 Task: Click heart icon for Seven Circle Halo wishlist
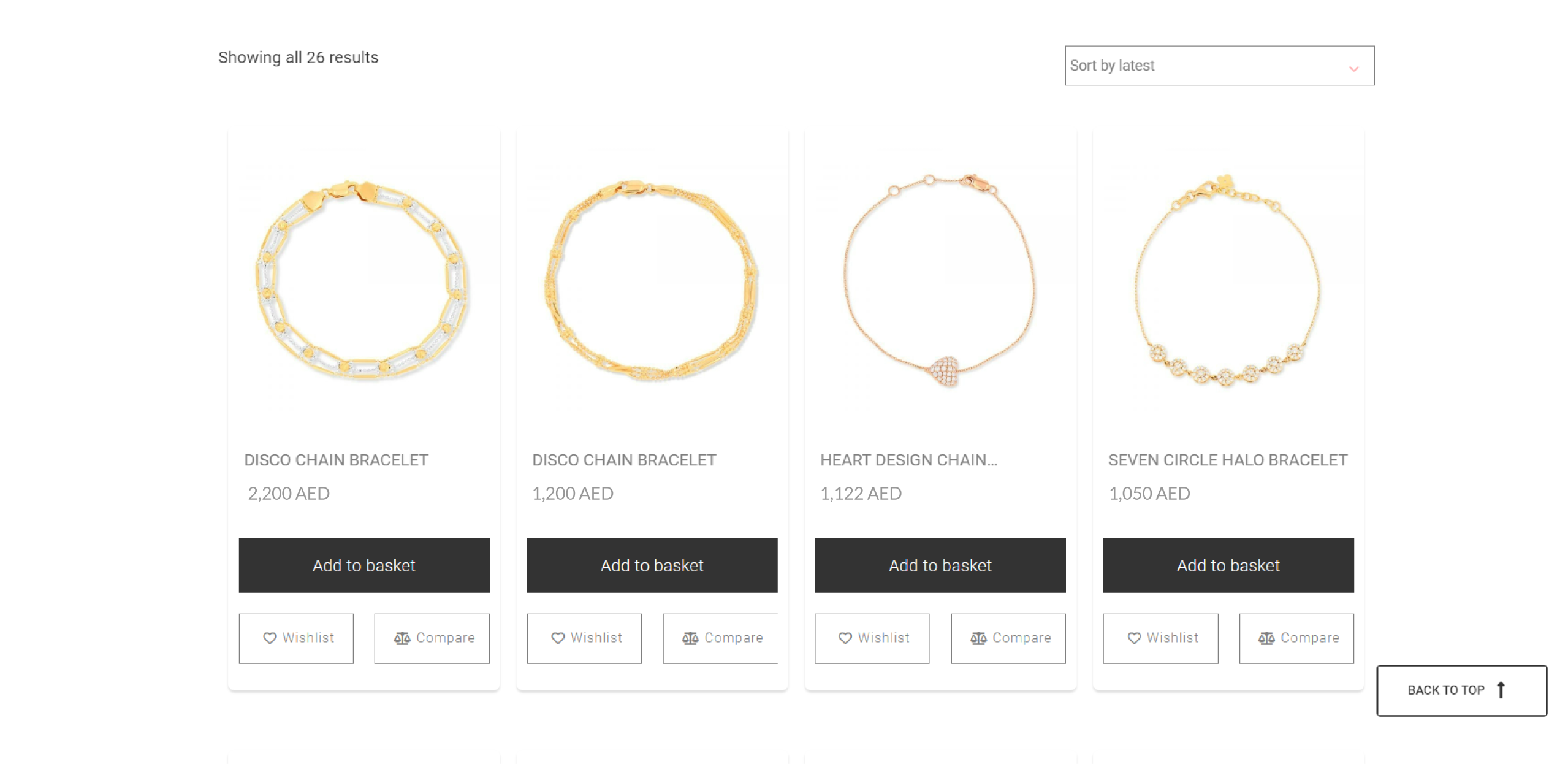click(x=1134, y=638)
